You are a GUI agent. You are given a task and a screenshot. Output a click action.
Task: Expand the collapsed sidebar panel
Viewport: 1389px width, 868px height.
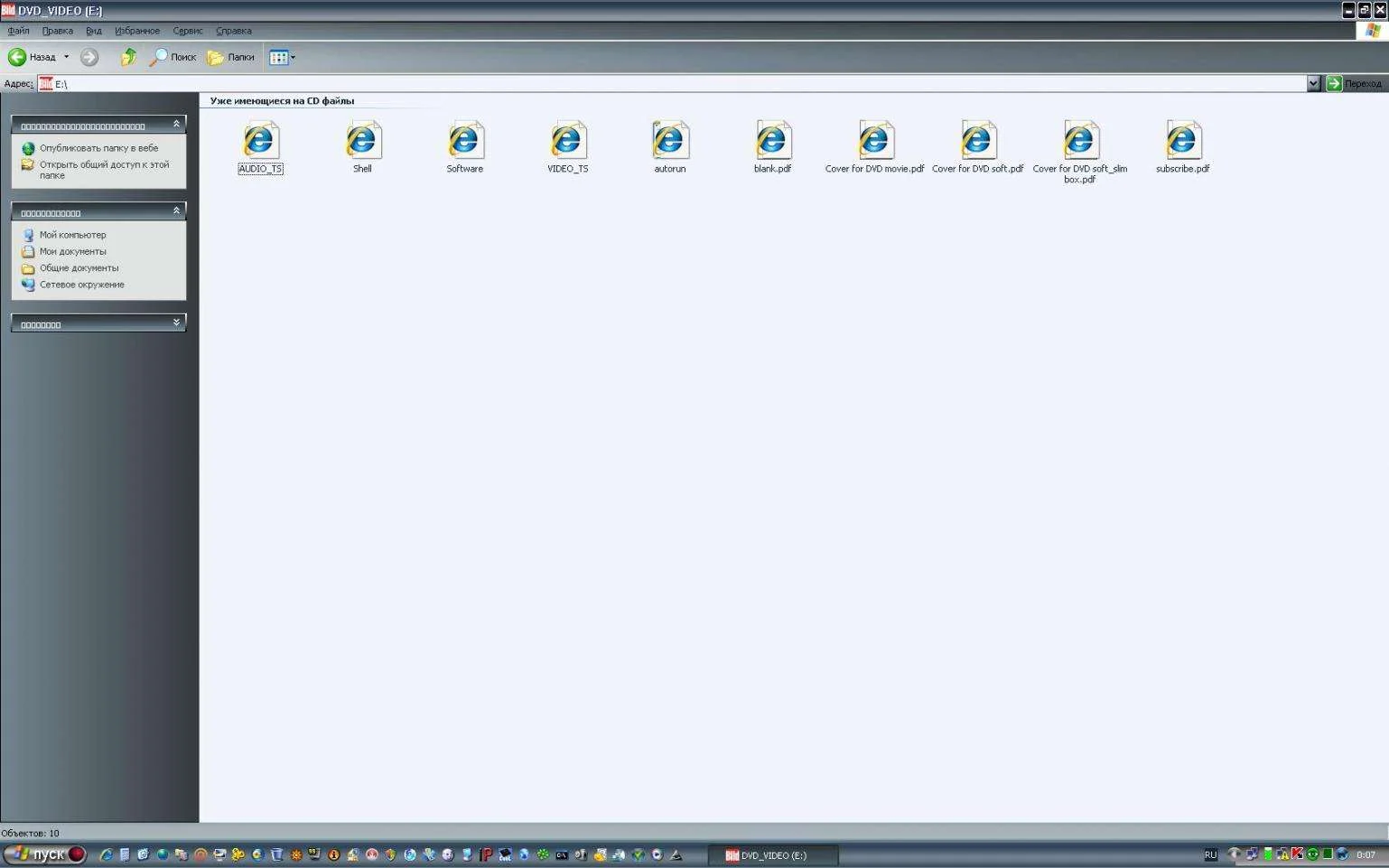[176, 322]
